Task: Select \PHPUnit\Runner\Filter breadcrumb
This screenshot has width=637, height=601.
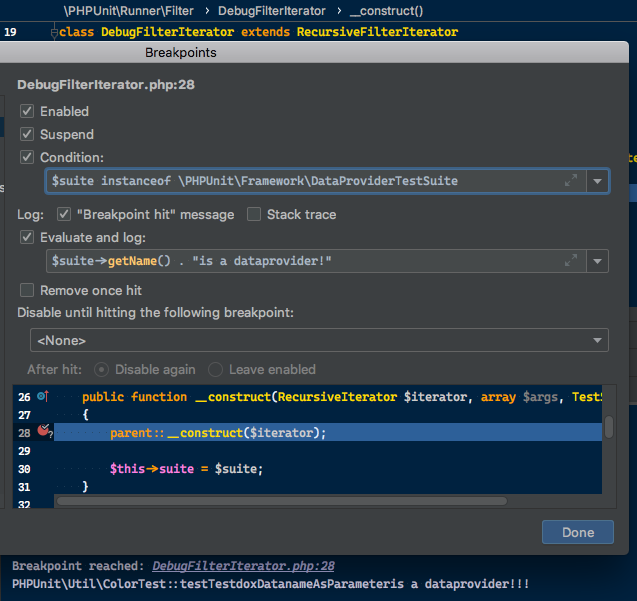Action: click(x=128, y=11)
